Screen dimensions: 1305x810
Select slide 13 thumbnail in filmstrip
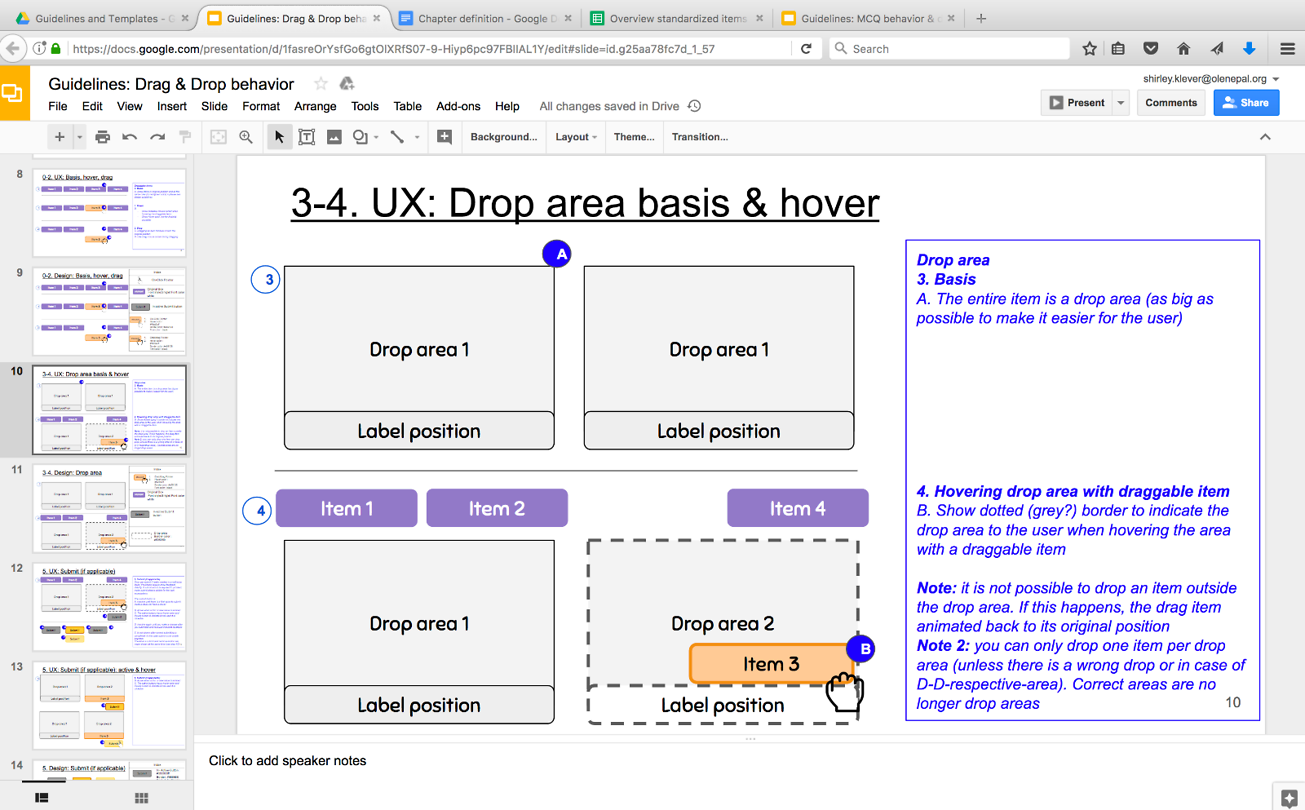coord(110,705)
